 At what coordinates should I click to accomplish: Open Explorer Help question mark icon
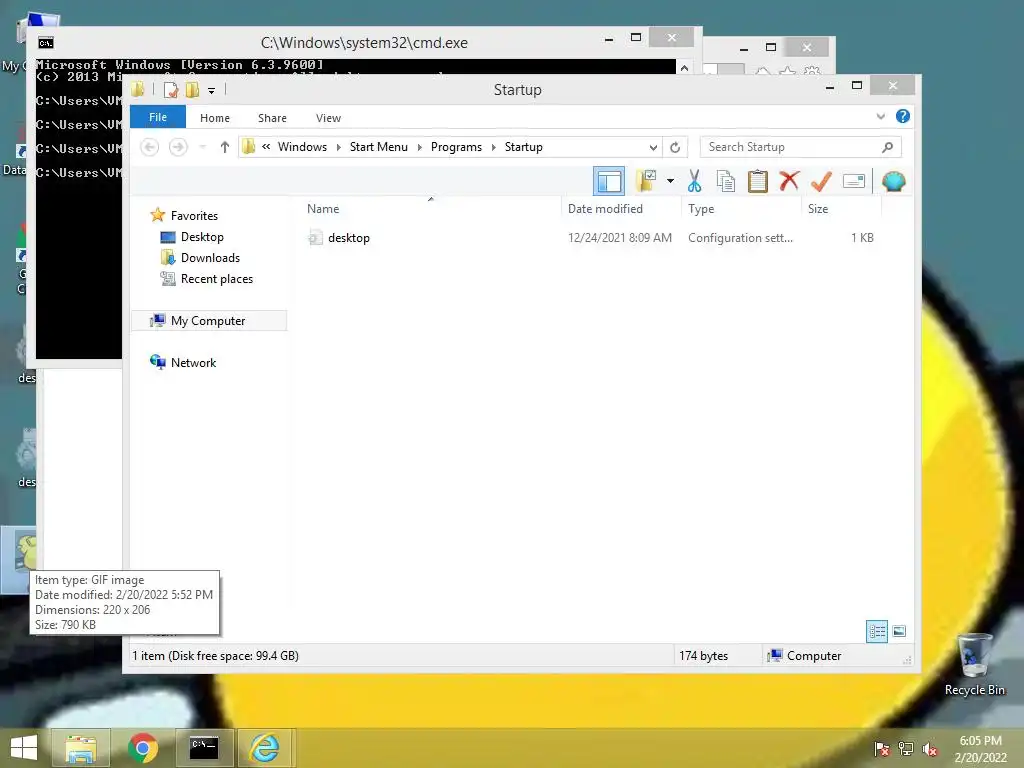coord(903,116)
